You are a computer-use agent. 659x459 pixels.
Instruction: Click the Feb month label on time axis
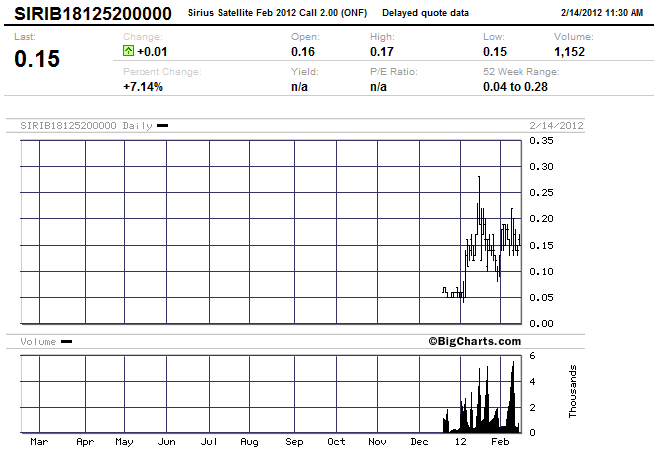tap(500, 441)
